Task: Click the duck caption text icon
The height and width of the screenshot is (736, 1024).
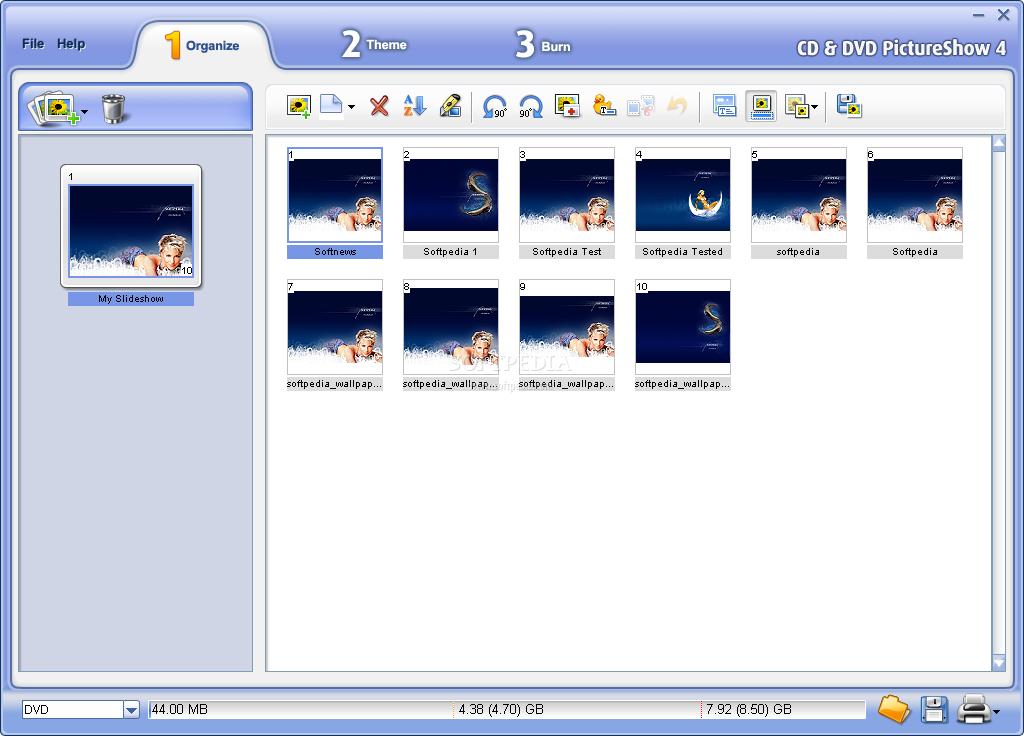Action: click(x=603, y=106)
